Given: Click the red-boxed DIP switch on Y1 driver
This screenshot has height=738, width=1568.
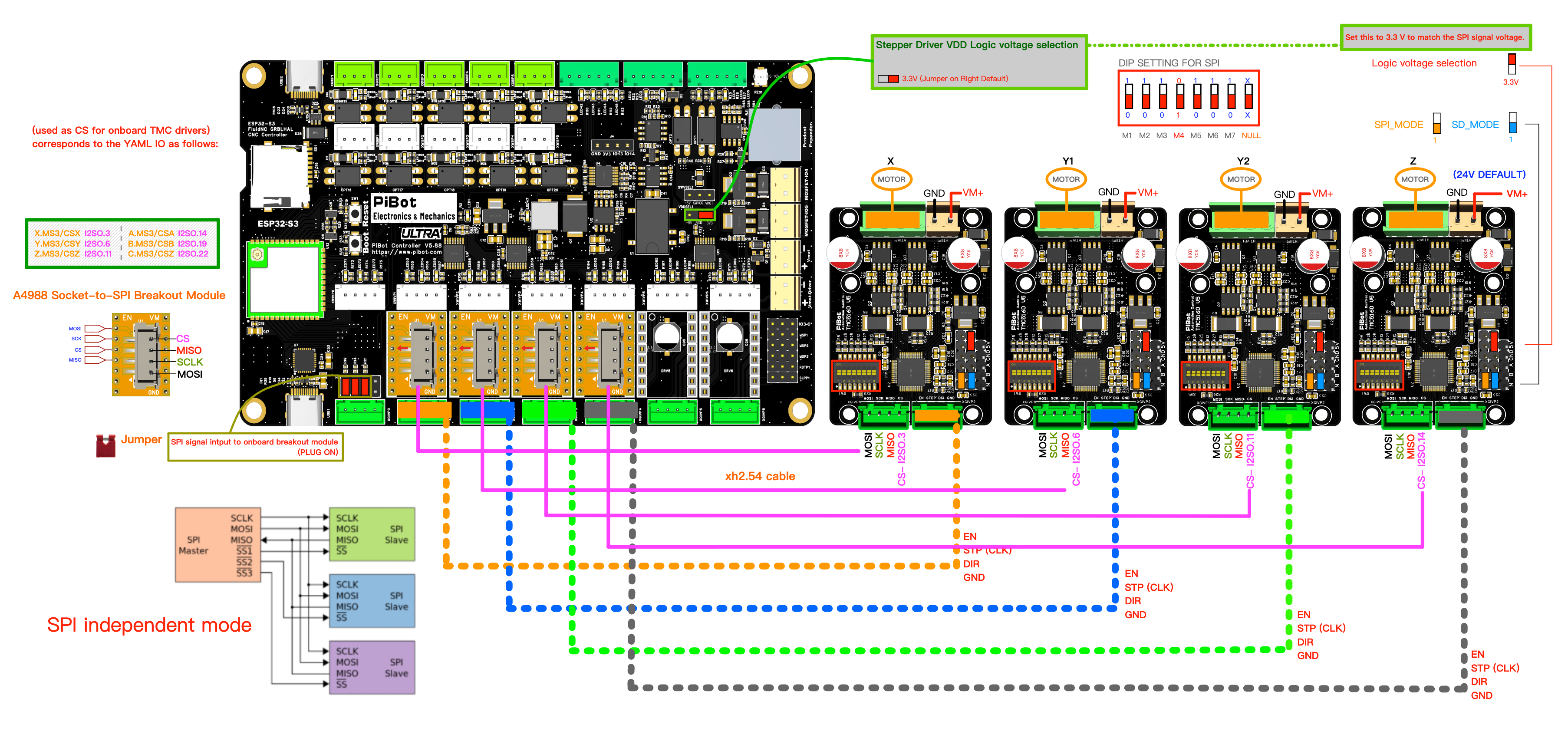Looking at the screenshot, I should [1031, 376].
